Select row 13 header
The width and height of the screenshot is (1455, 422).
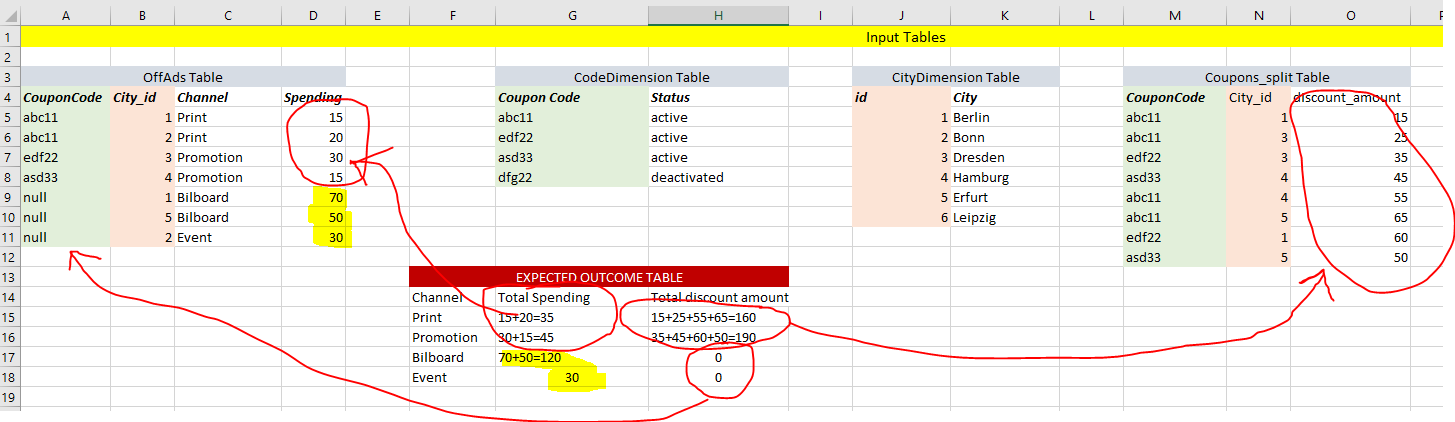tap(10, 277)
